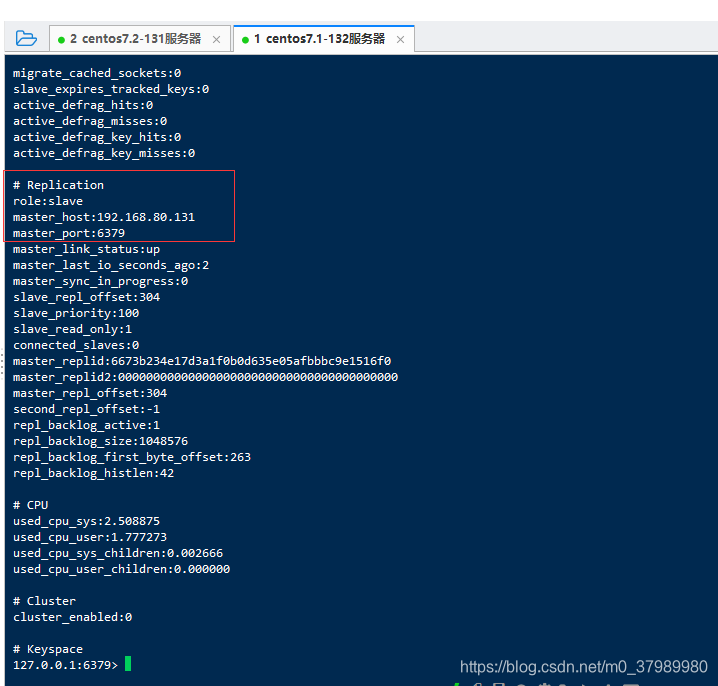Click active_defrag_misses:0 line
The width and height of the screenshot is (718, 686).
click(90, 121)
